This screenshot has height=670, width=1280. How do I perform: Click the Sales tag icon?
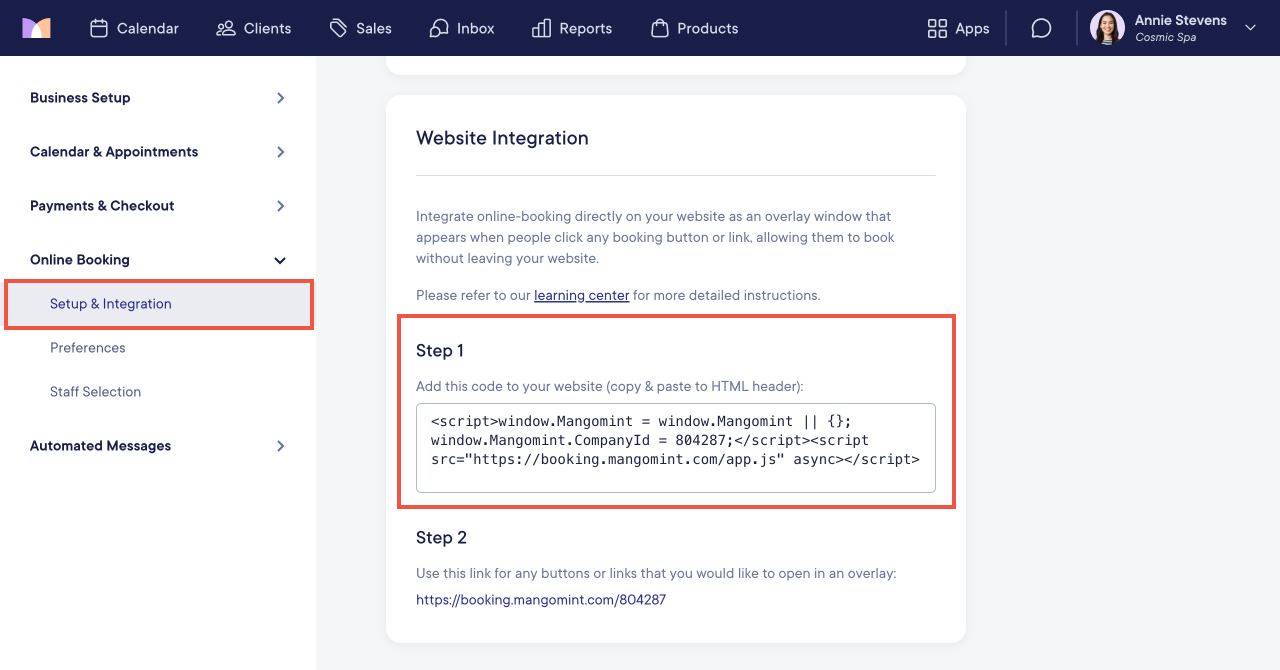339,28
